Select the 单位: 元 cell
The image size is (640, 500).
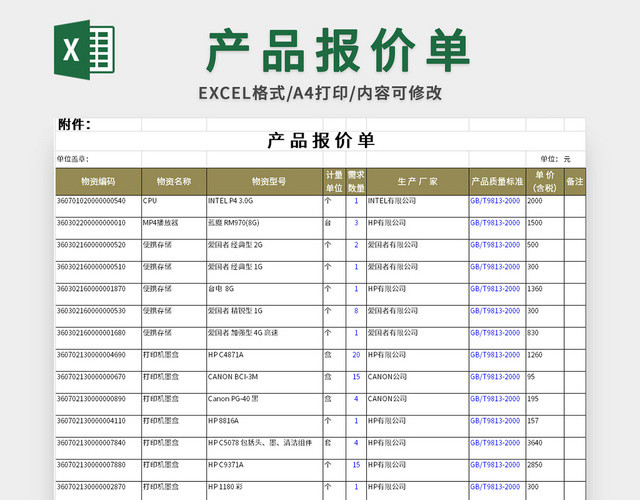[x=556, y=159]
